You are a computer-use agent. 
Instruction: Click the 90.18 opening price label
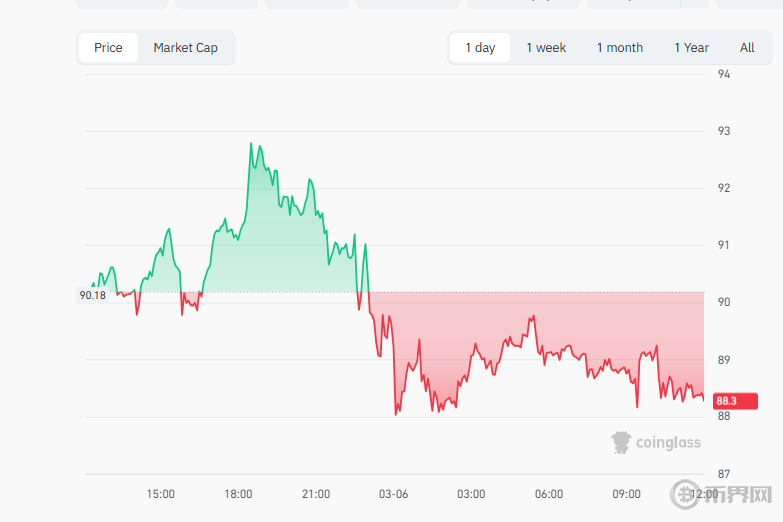point(92,295)
